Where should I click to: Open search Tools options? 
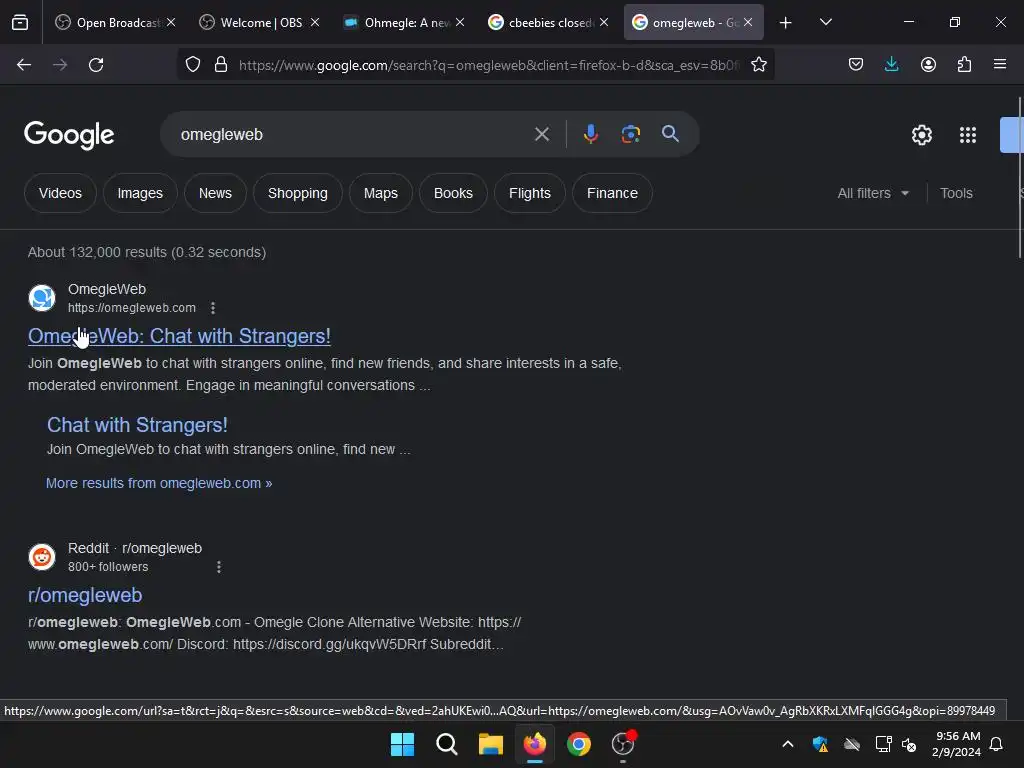click(x=956, y=193)
